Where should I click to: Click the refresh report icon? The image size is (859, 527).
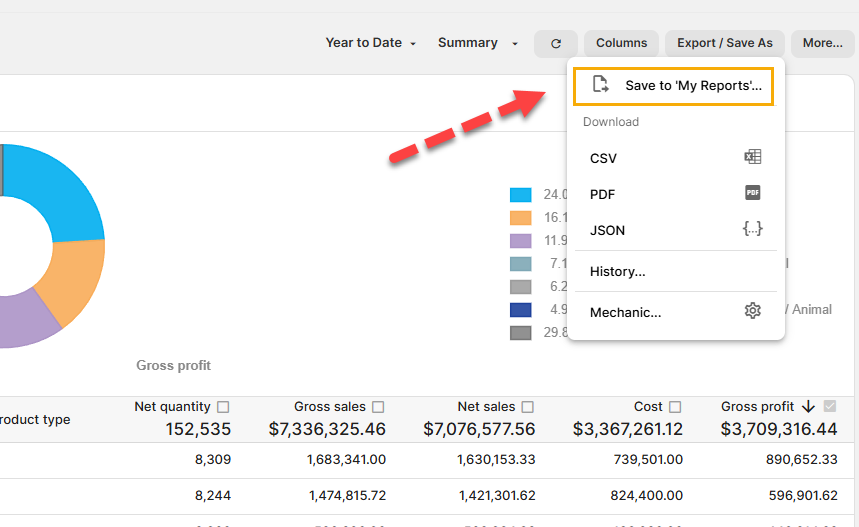click(556, 43)
